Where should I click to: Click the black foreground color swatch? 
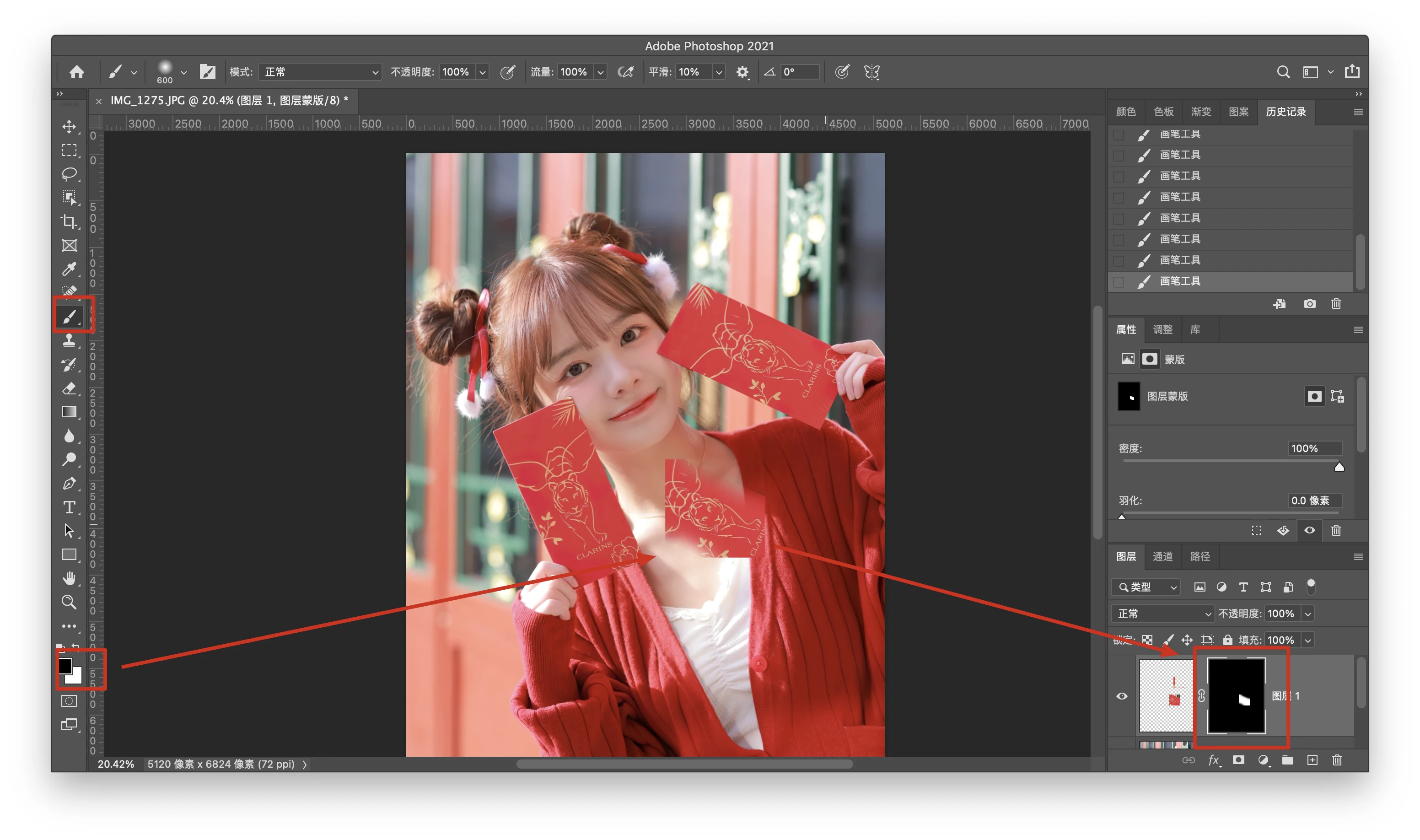(x=65, y=665)
